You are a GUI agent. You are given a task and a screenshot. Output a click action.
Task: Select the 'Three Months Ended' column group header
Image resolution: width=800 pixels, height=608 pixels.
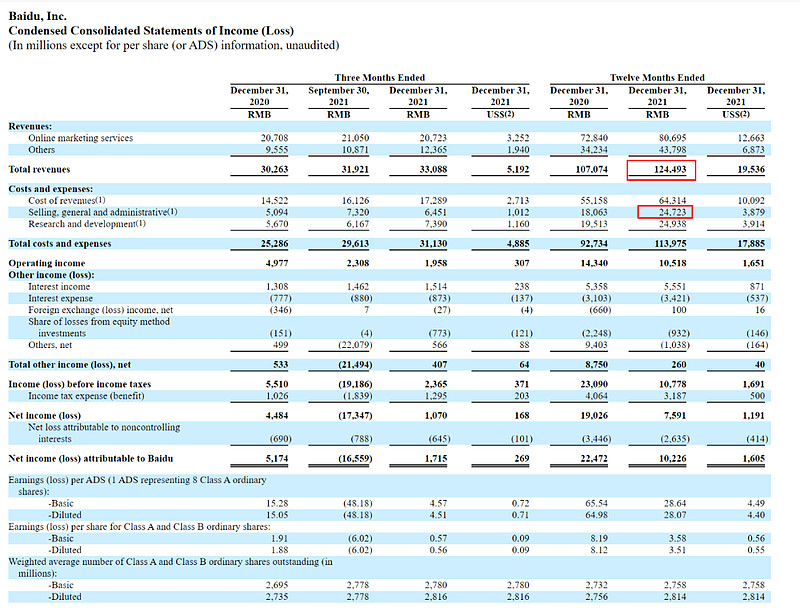[x=380, y=78]
